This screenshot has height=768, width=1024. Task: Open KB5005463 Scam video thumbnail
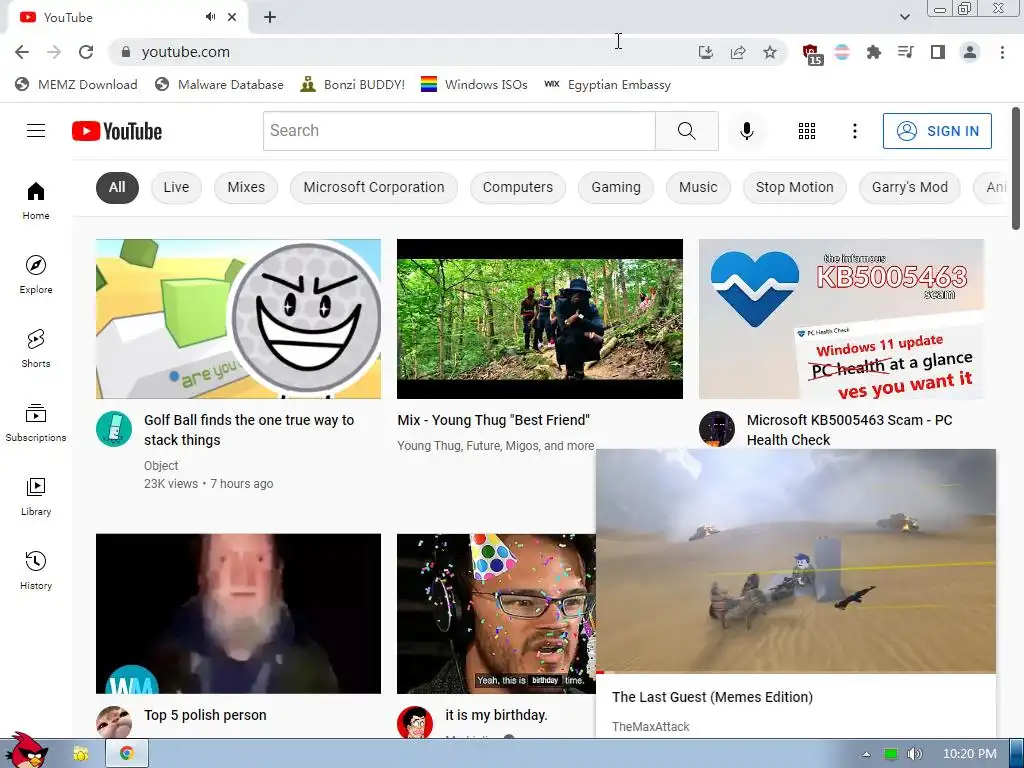[841, 319]
